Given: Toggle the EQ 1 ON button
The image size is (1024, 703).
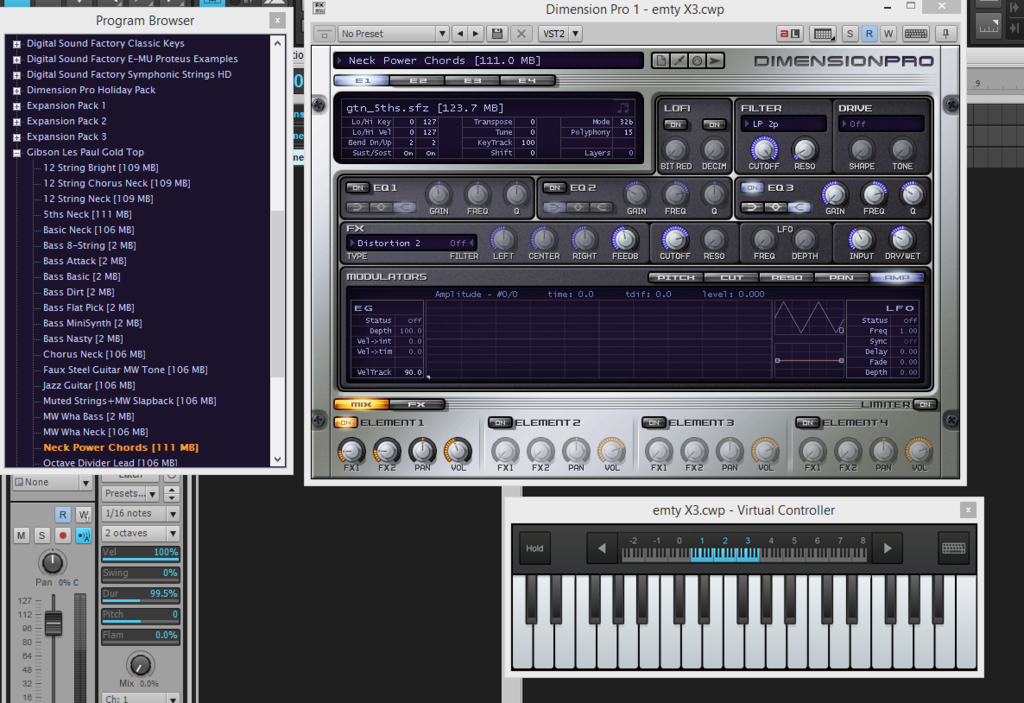Looking at the screenshot, I should pos(357,188).
